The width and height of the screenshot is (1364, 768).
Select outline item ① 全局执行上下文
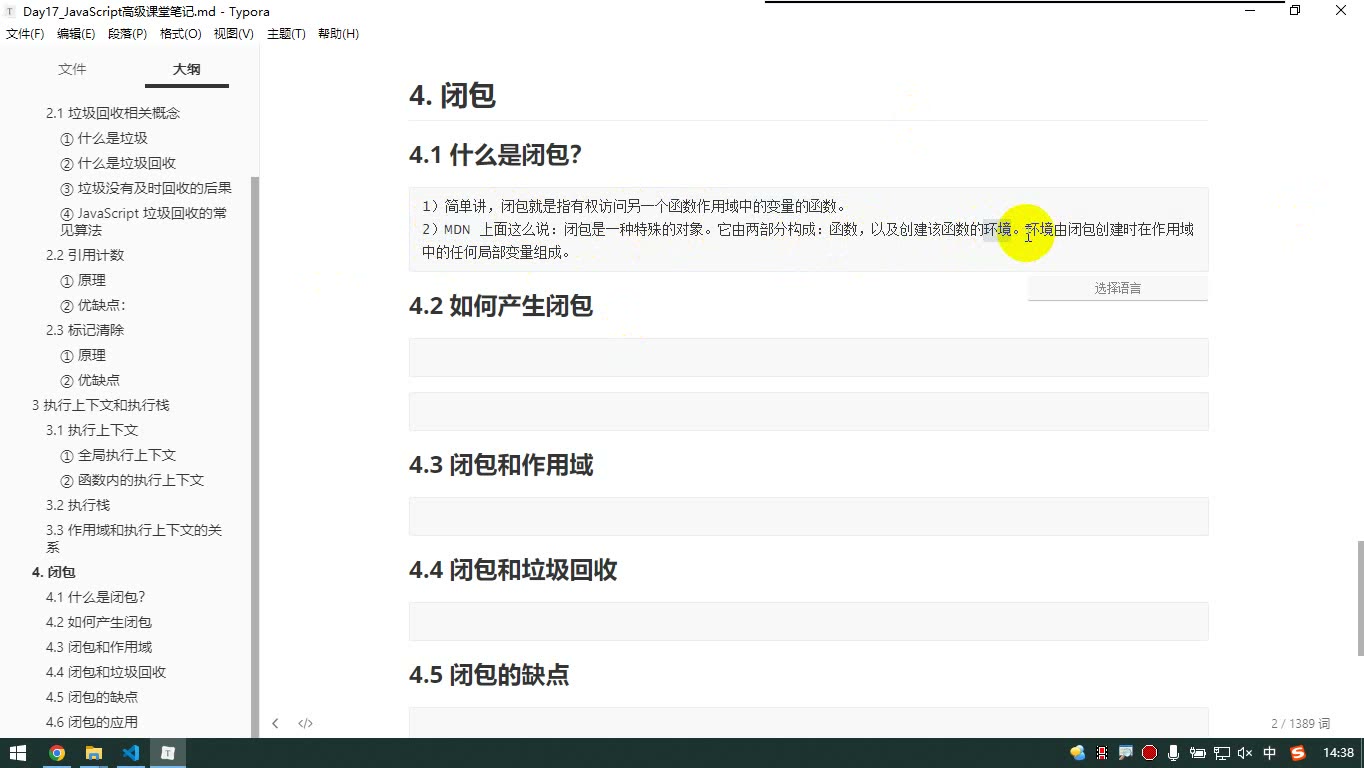[x=118, y=455]
